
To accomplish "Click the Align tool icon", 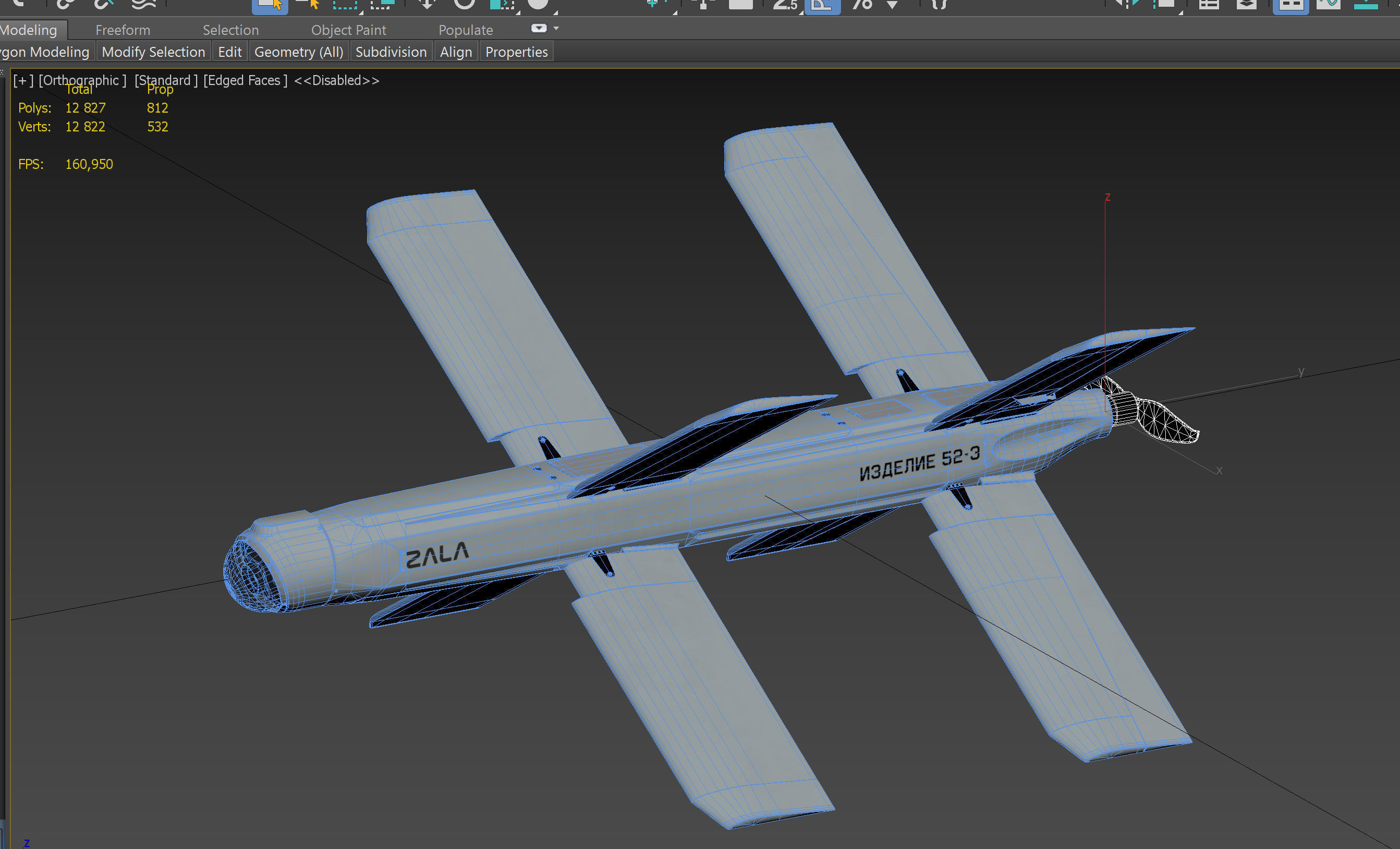I will 1165,5.
